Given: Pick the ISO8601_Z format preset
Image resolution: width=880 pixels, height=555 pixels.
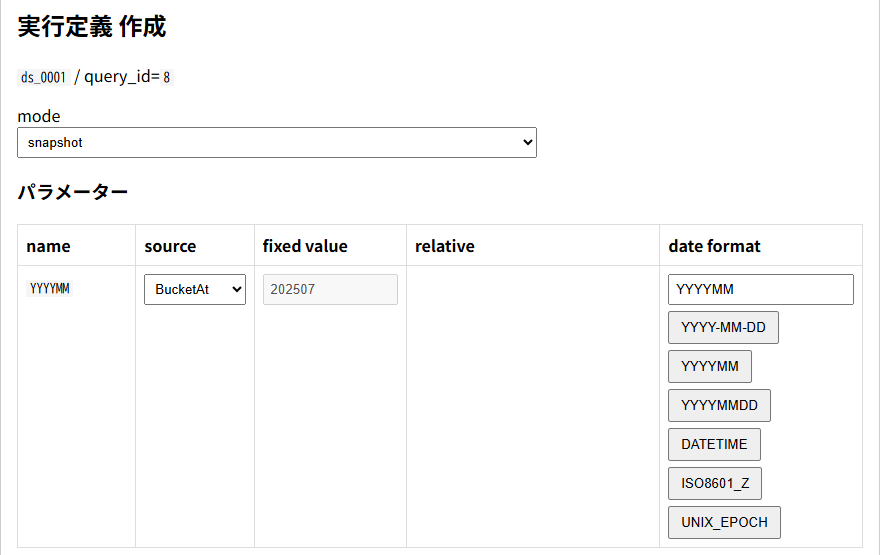Looking at the screenshot, I should click(x=714, y=483).
